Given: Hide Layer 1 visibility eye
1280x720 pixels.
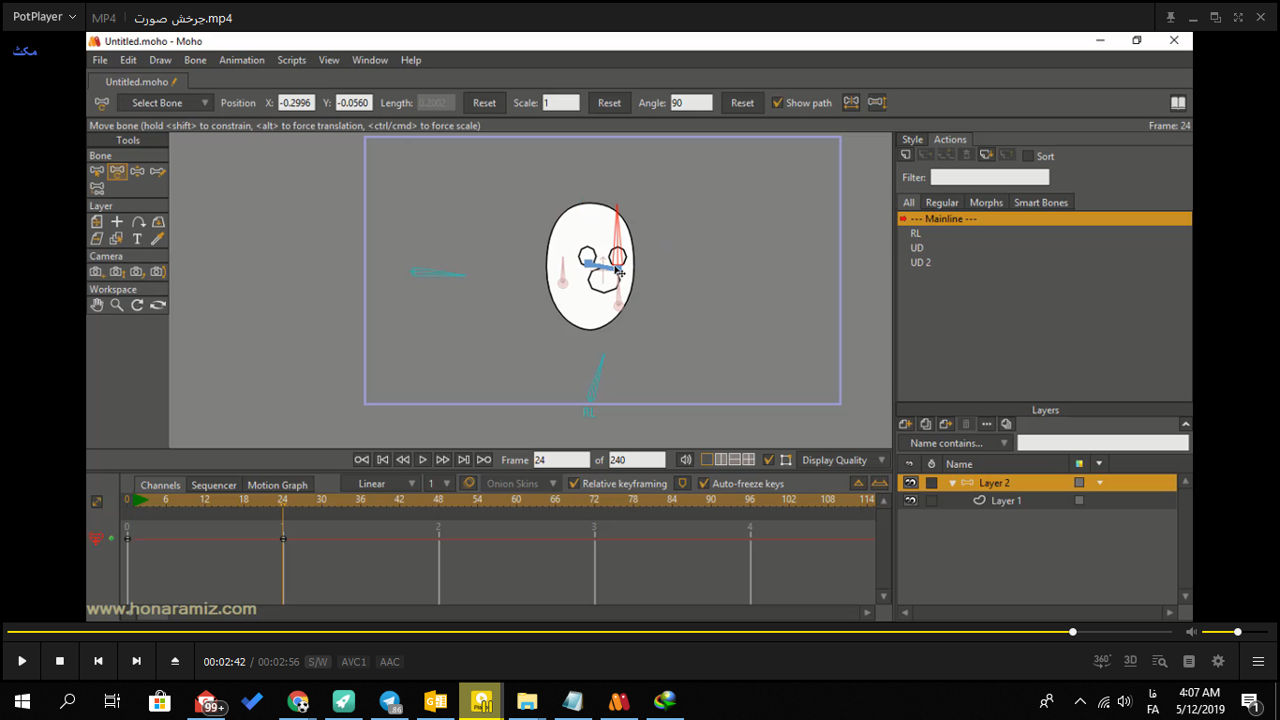Looking at the screenshot, I should pos(910,500).
